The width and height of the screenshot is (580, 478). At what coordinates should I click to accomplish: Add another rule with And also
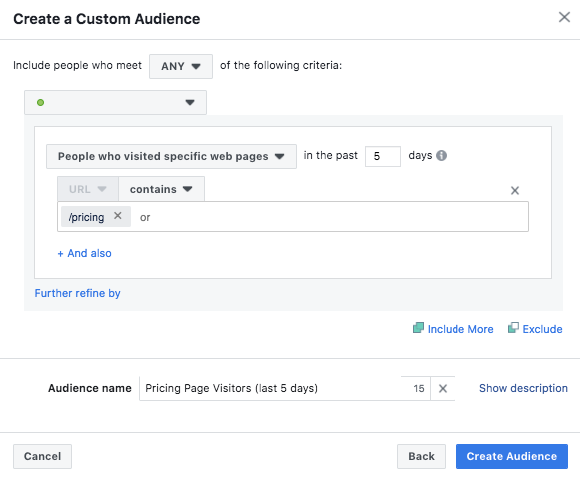(84, 253)
